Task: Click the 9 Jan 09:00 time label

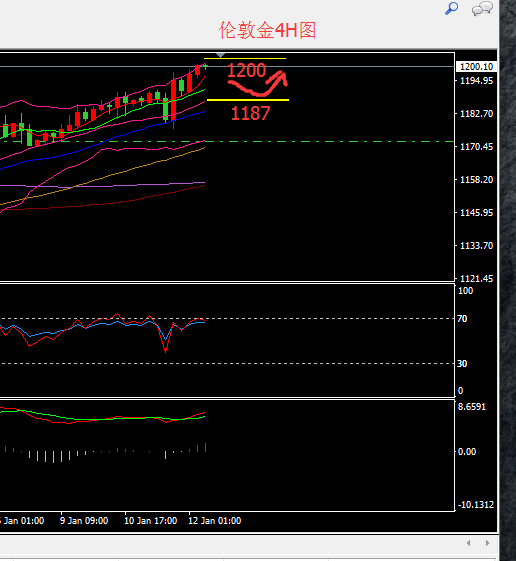Action: pos(84,521)
